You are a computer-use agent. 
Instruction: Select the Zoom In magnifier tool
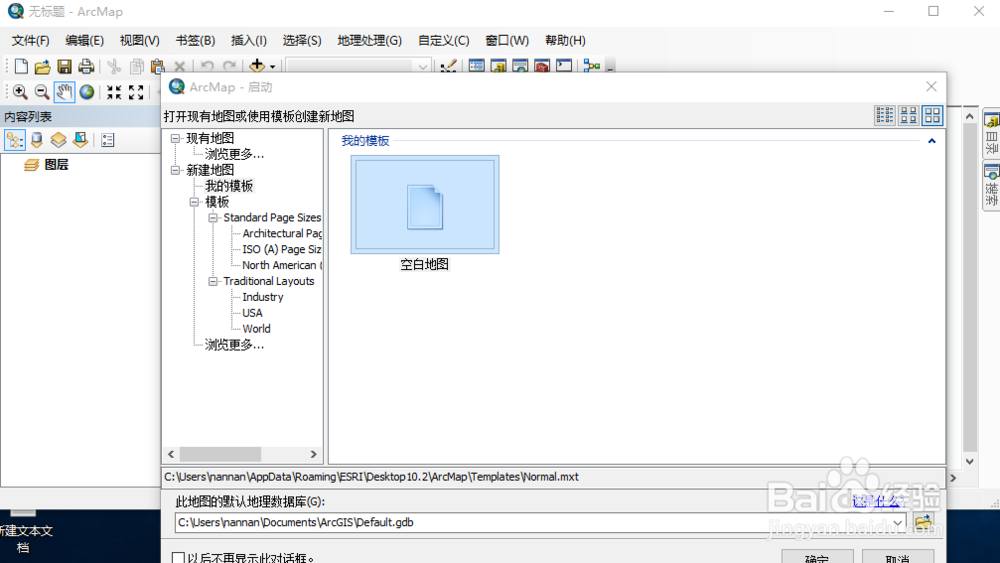pos(20,92)
